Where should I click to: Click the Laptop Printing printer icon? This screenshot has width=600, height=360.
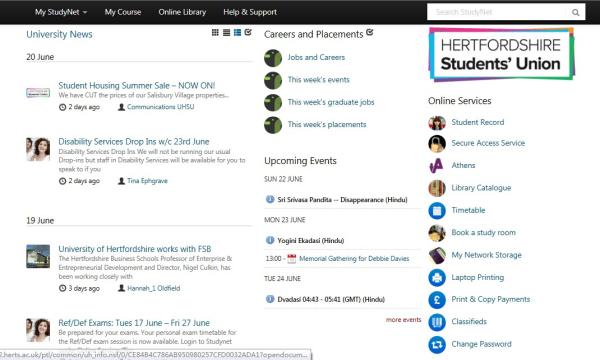pyautogui.click(x=437, y=278)
